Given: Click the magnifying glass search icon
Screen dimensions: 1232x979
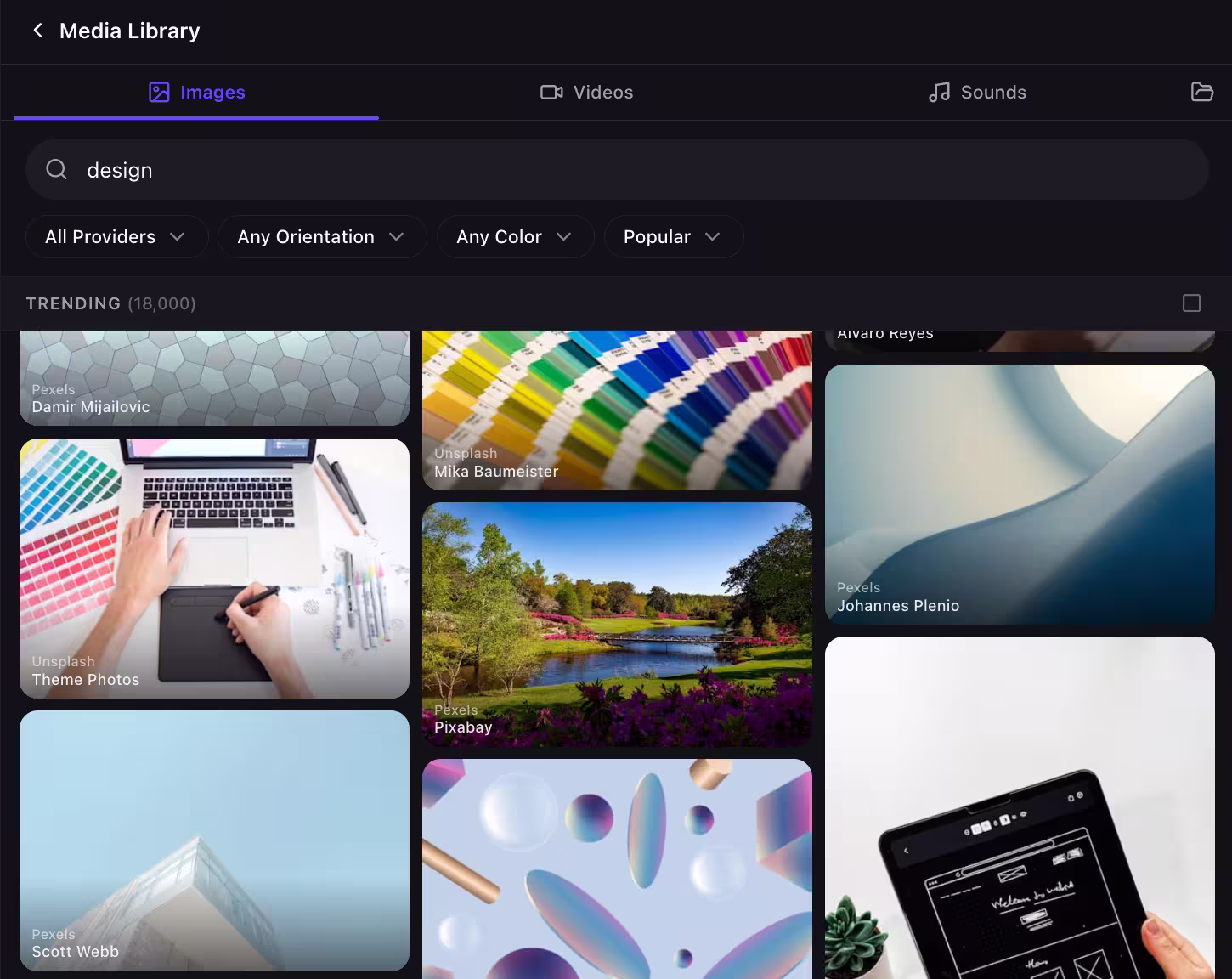Looking at the screenshot, I should click(56, 169).
